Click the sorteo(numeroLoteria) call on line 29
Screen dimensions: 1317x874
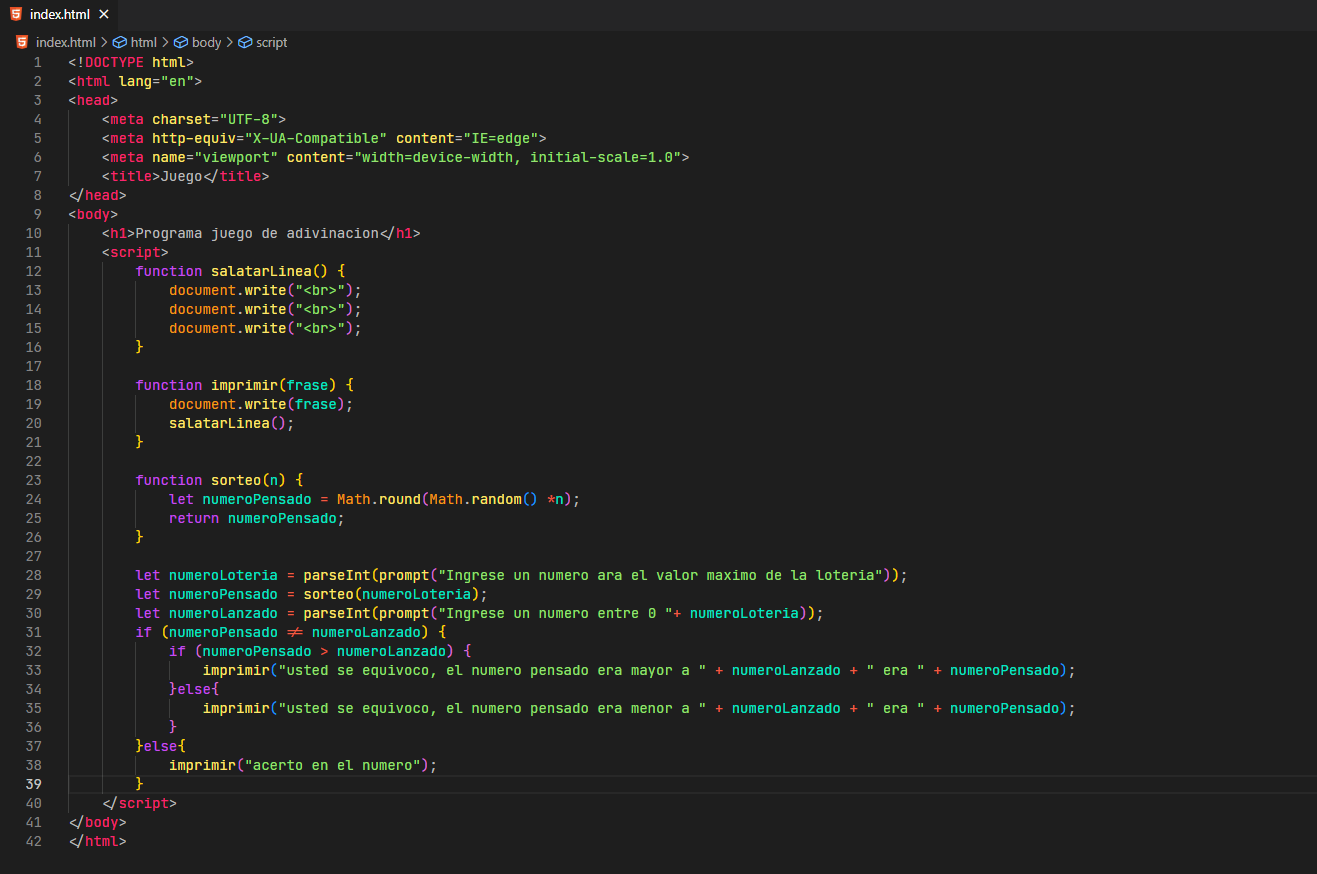[x=391, y=594]
